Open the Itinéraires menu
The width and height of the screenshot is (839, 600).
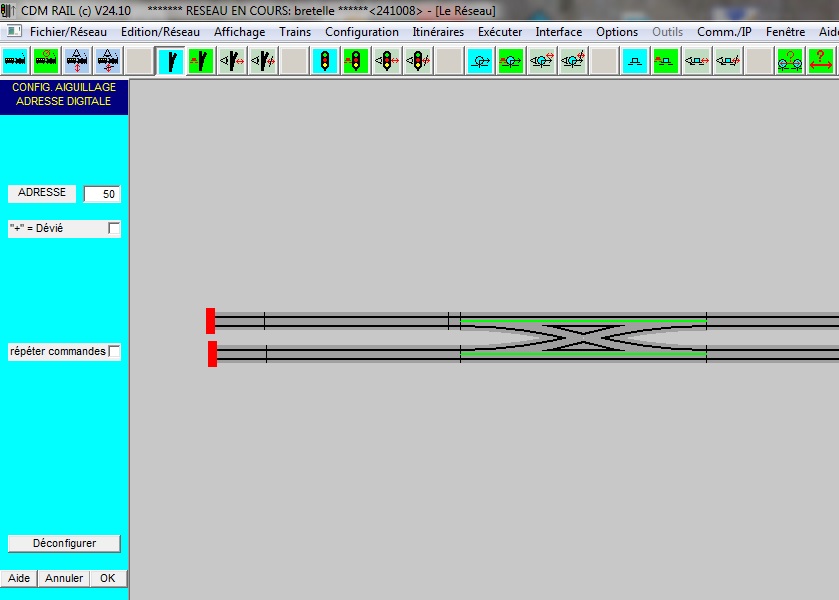(438, 32)
